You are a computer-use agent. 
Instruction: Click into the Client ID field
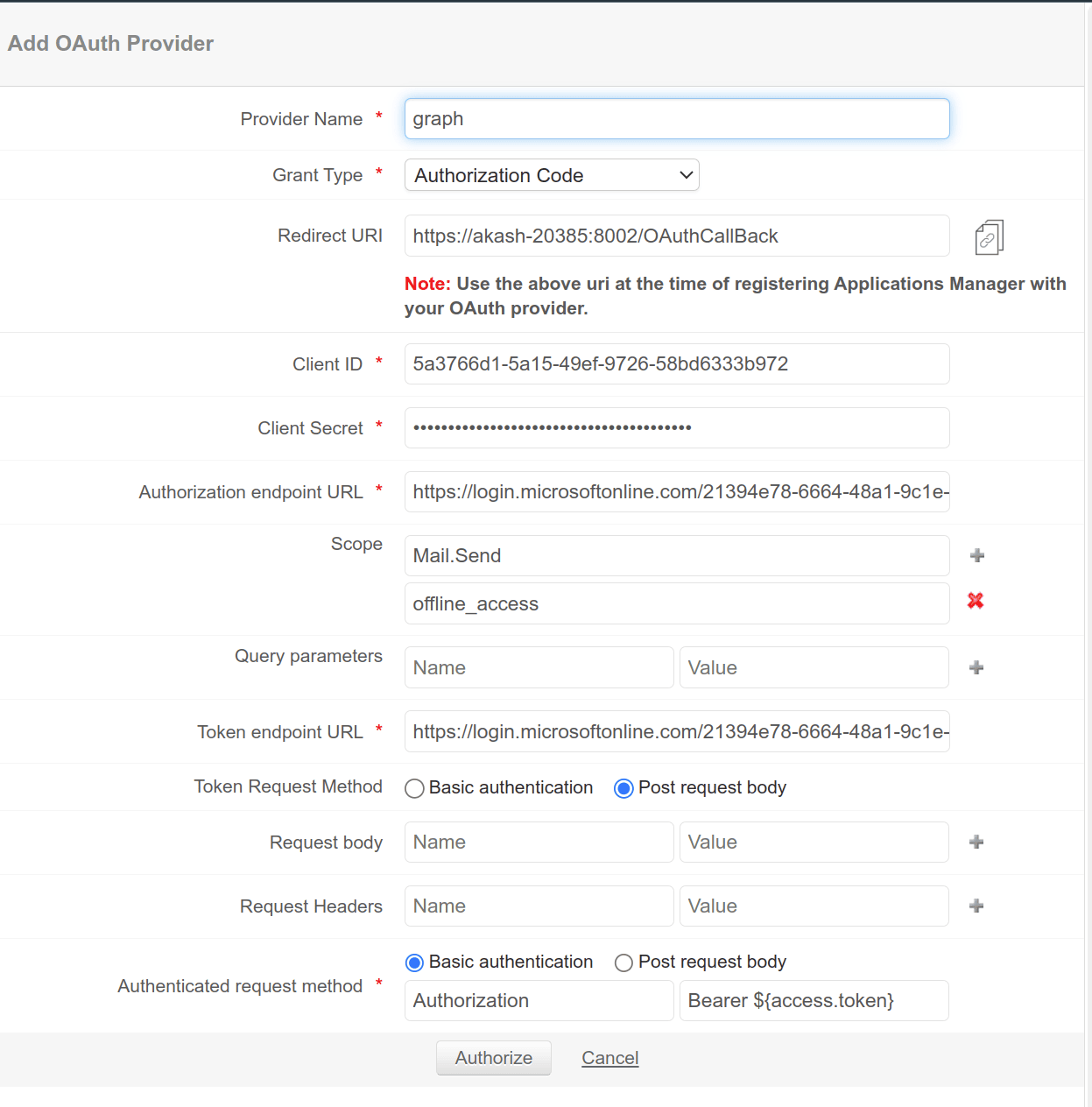point(676,364)
